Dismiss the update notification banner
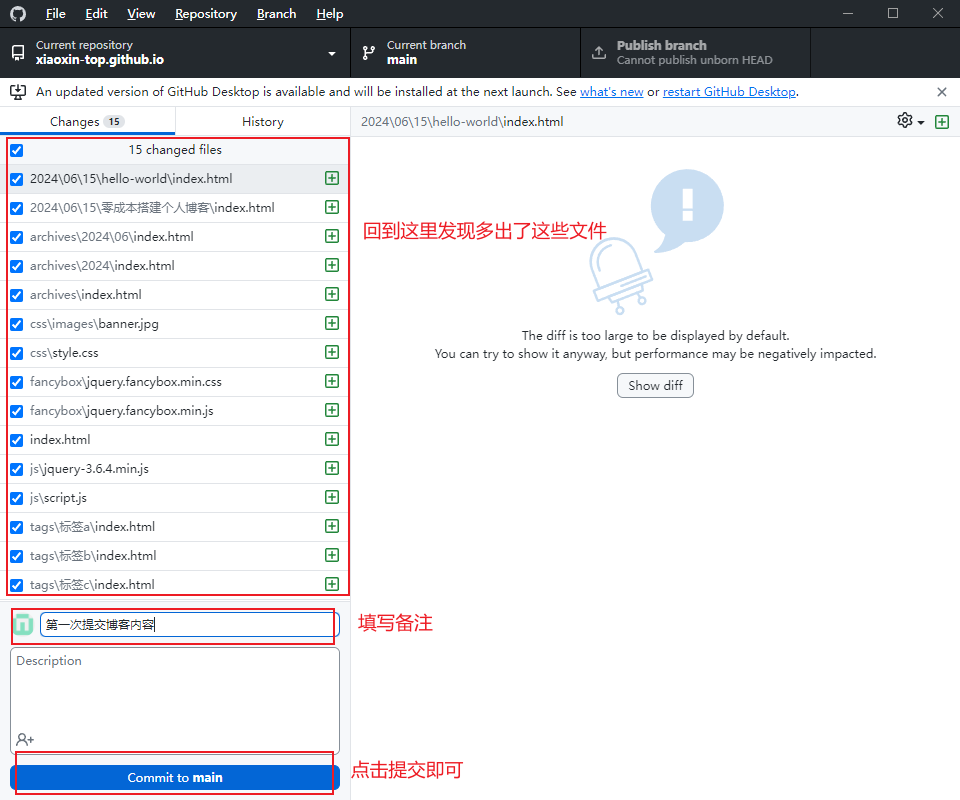960x800 pixels. (x=941, y=92)
